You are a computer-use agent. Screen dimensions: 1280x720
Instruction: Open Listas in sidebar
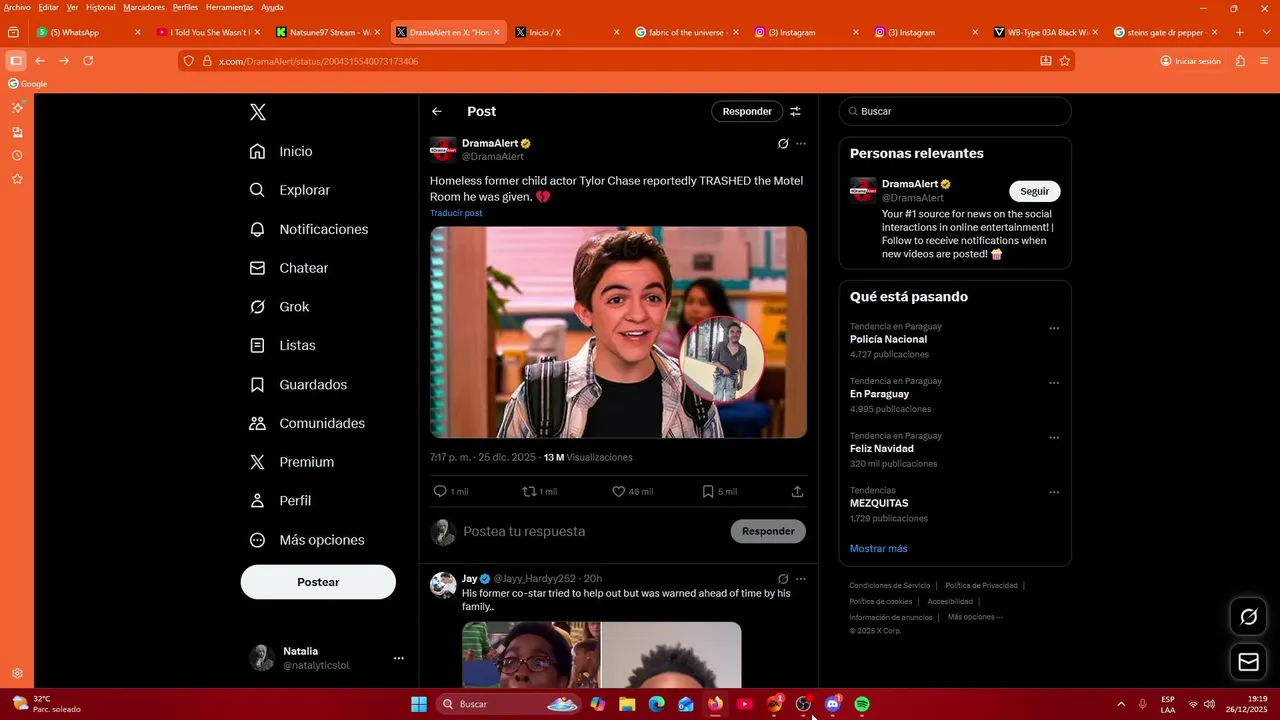[x=282, y=345]
